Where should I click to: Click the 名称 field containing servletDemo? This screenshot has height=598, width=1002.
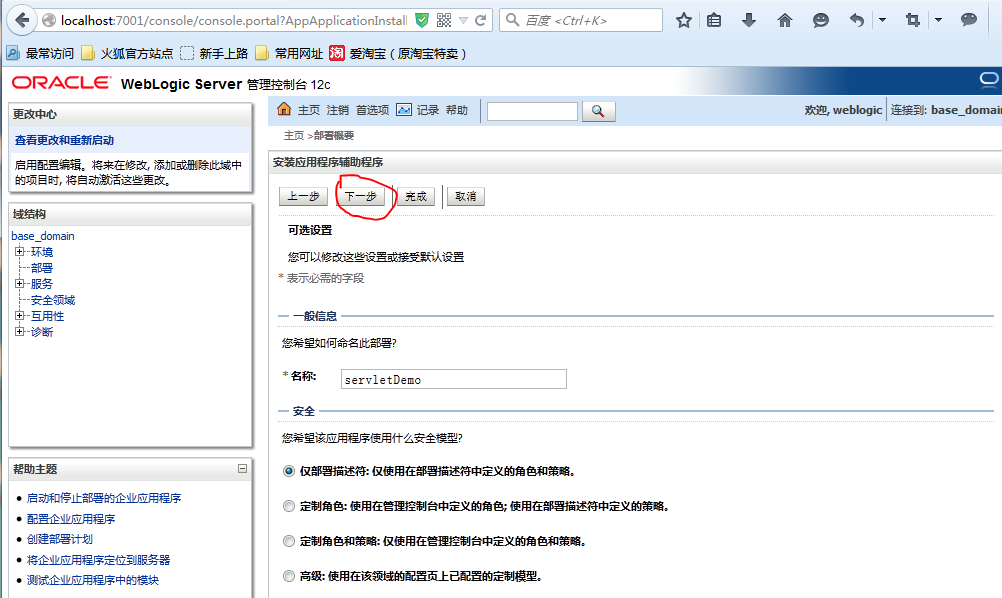pos(454,379)
